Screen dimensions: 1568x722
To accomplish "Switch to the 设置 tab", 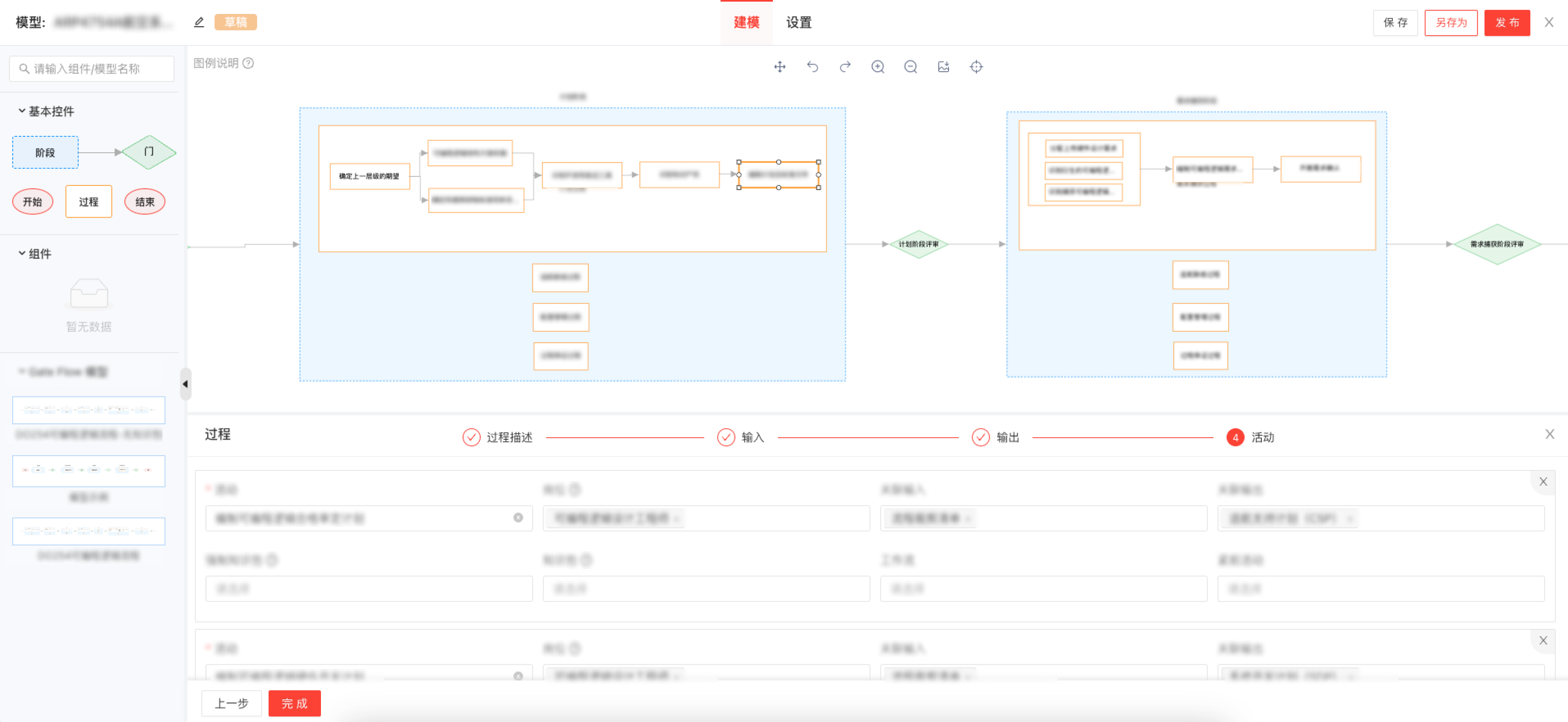I will click(x=799, y=22).
